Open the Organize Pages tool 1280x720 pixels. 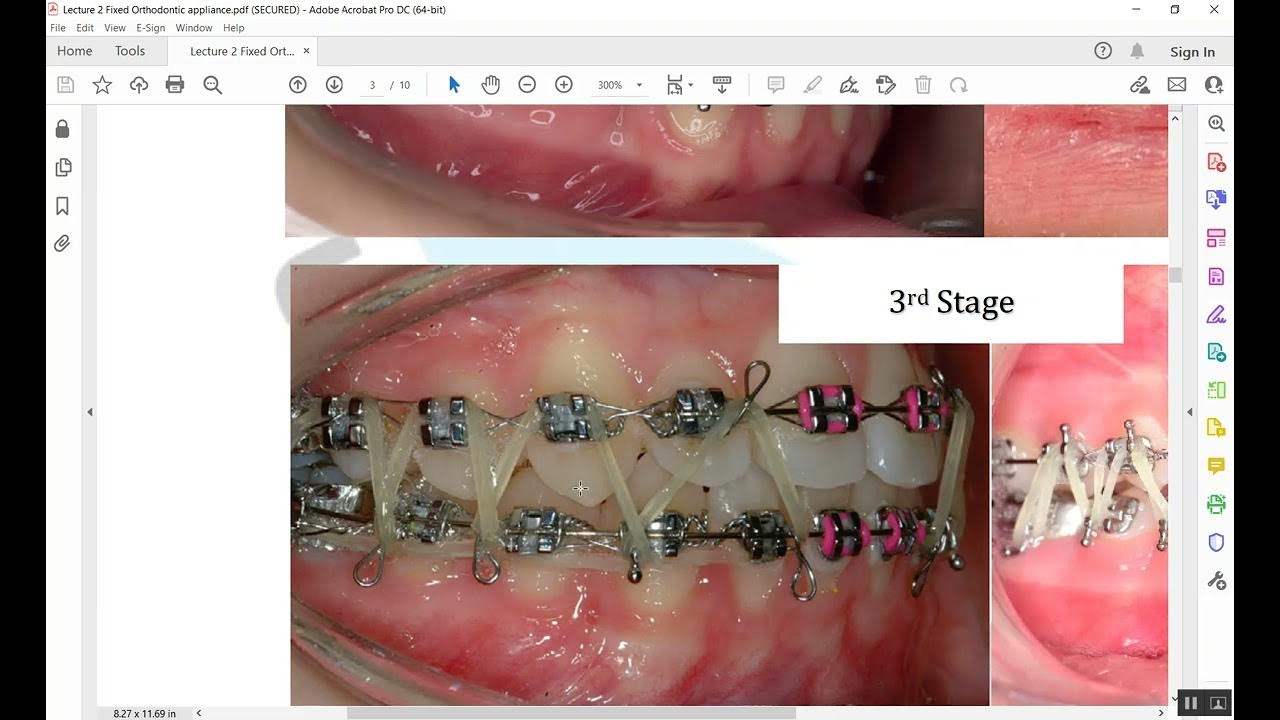tap(1216, 238)
